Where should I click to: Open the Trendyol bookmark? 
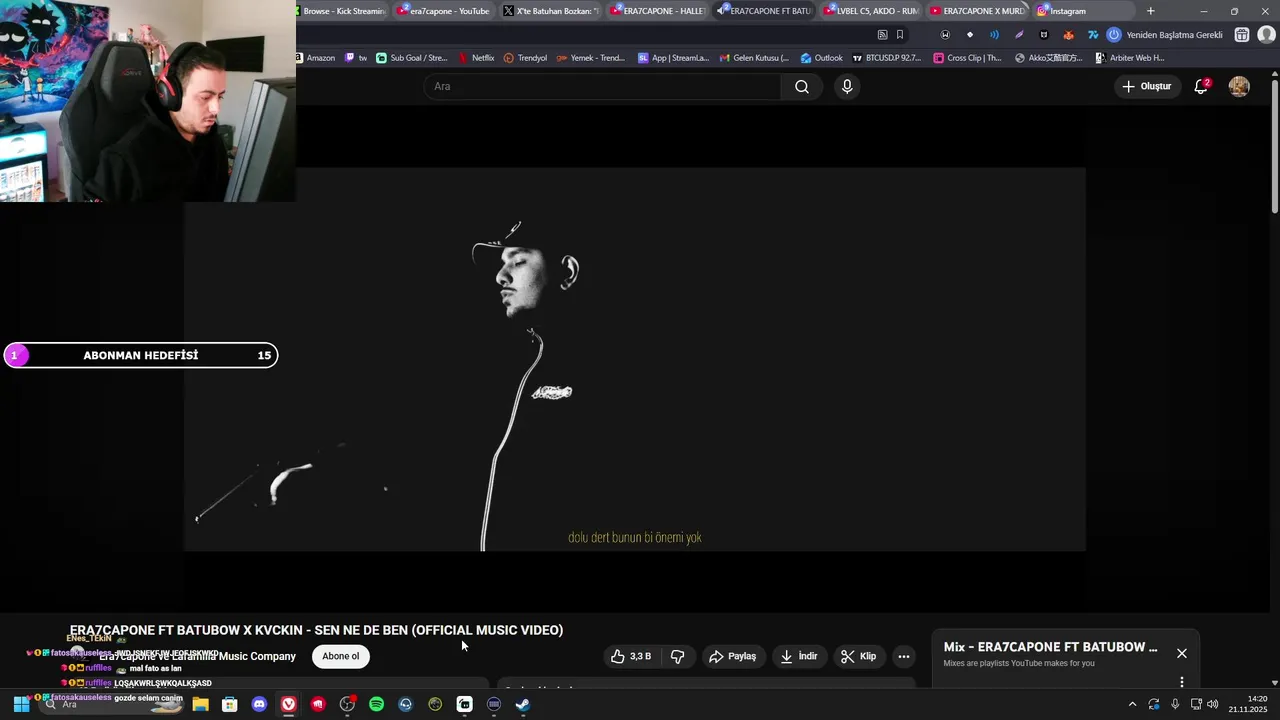pos(526,58)
